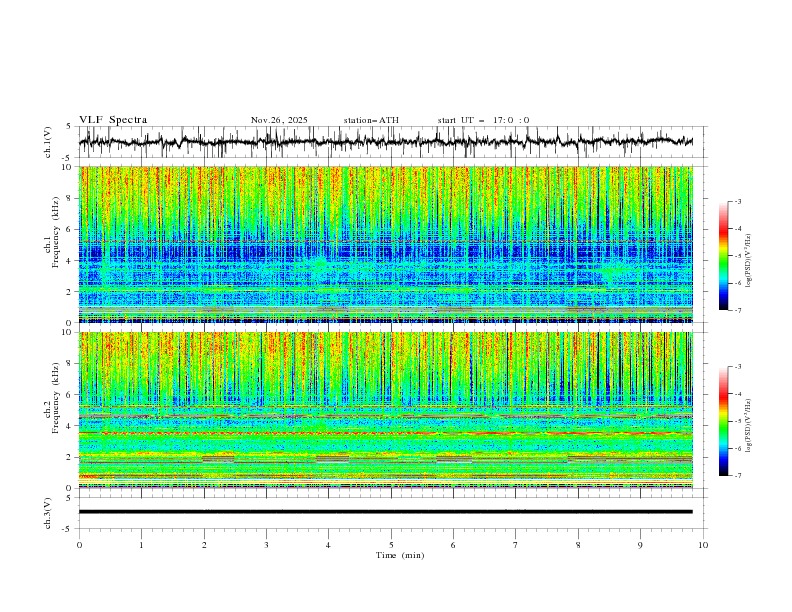The width and height of the screenshot is (792, 612).
Task: Click inside the ch.2 spectrogram panel
Action: pyautogui.click(x=386, y=410)
